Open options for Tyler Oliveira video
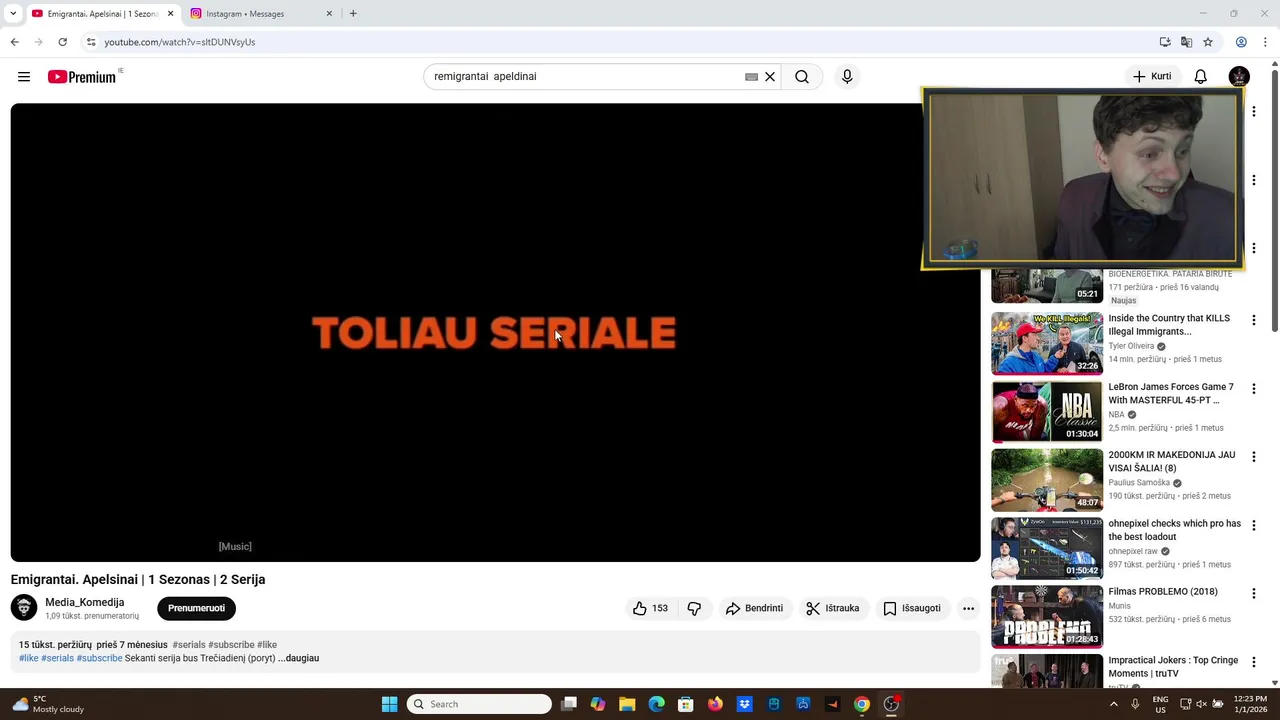This screenshot has height=720, width=1280. [x=1253, y=320]
